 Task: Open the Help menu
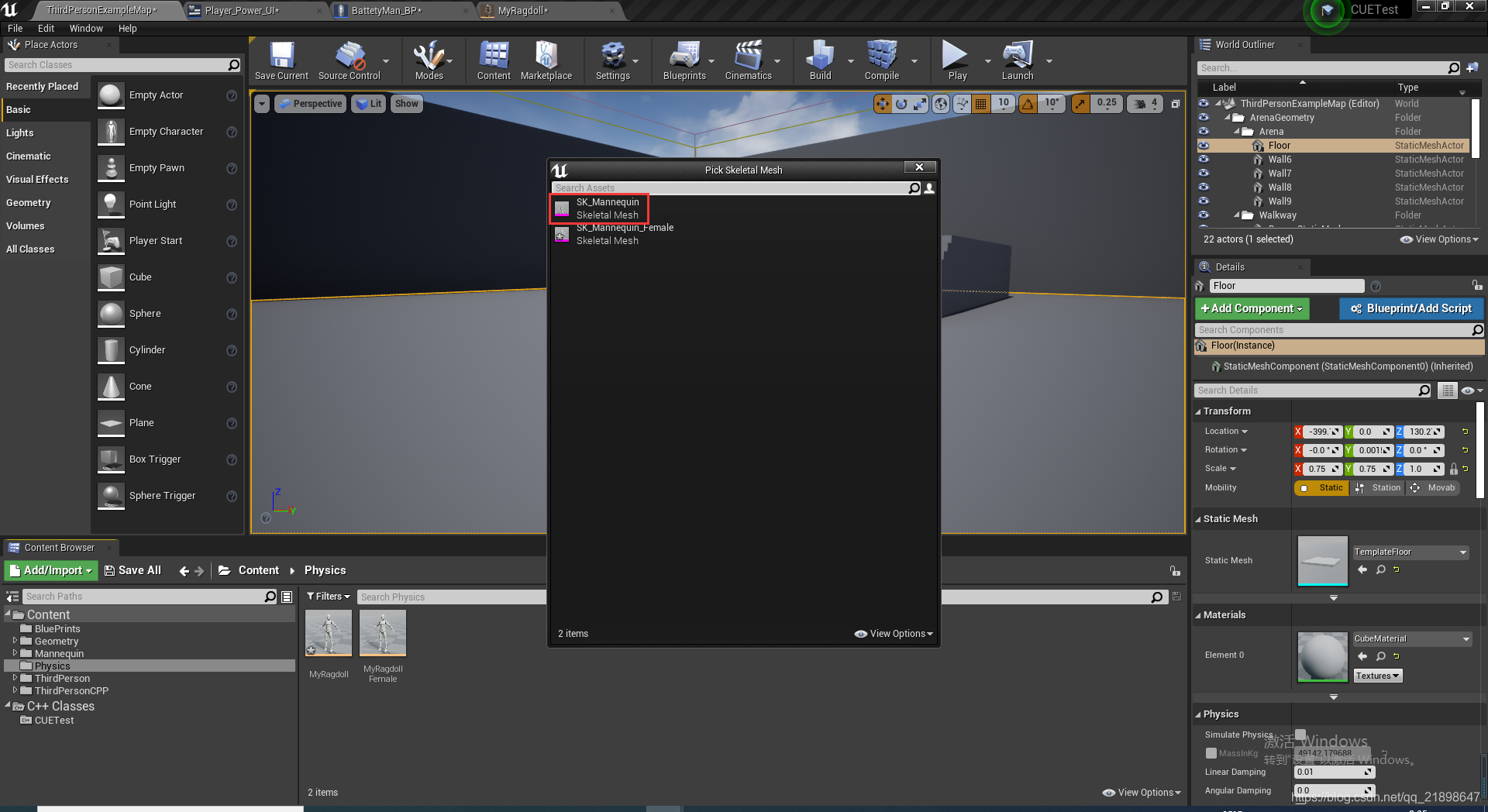(x=127, y=29)
